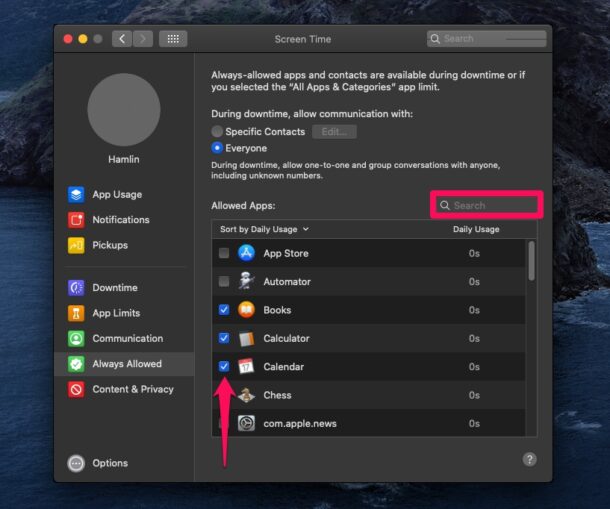Switch to the App Usage section
This screenshot has width=610, height=509.
pyautogui.click(x=117, y=194)
